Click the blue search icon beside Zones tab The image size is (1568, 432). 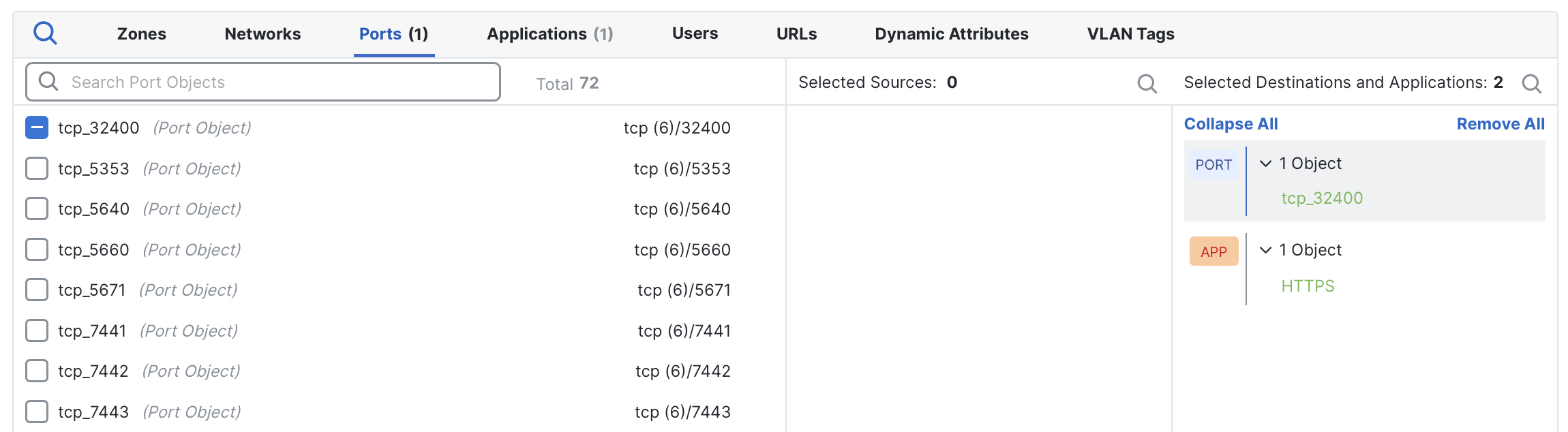(x=45, y=33)
